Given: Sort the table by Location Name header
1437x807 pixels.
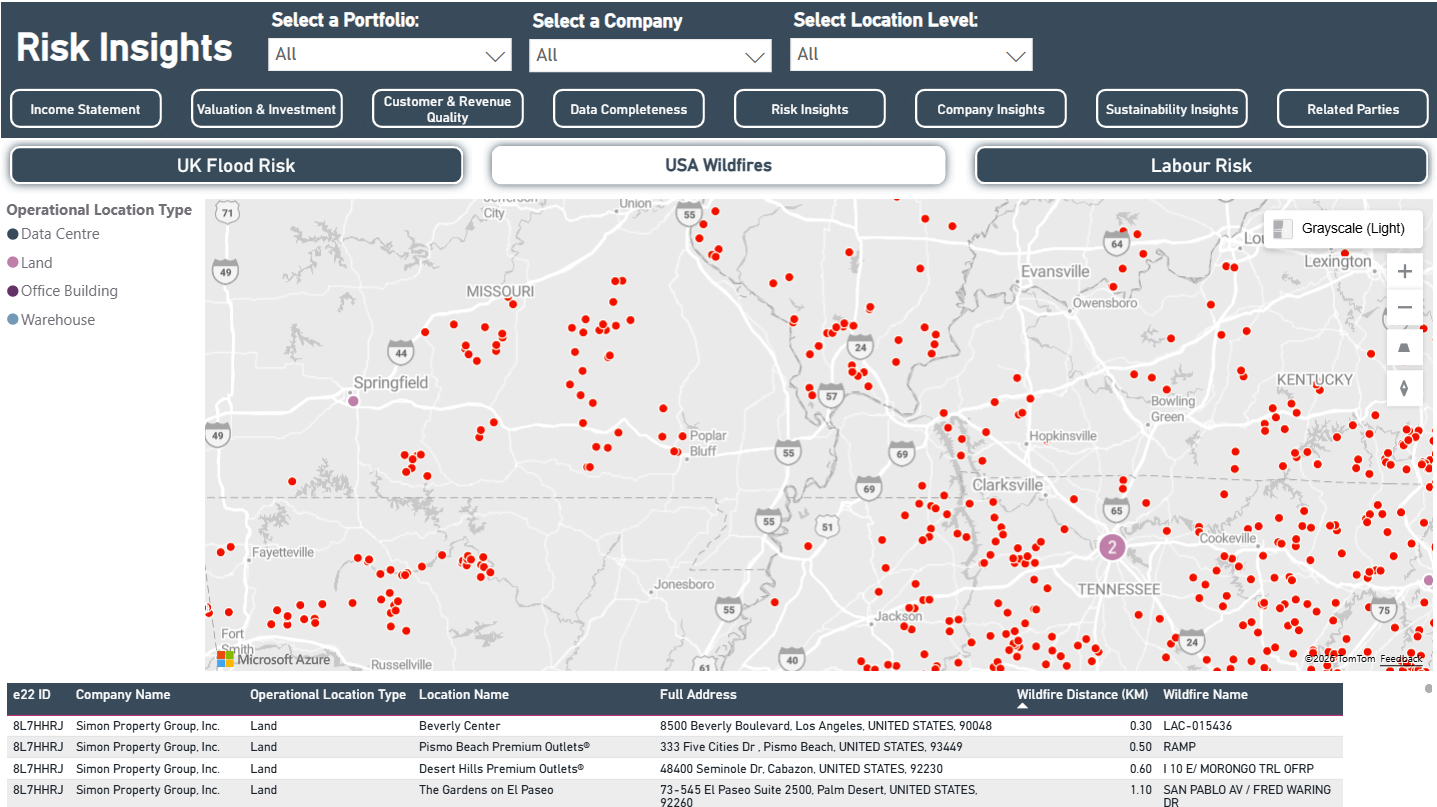Looking at the screenshot, I should pyautogui.click(x=464, y=695).
